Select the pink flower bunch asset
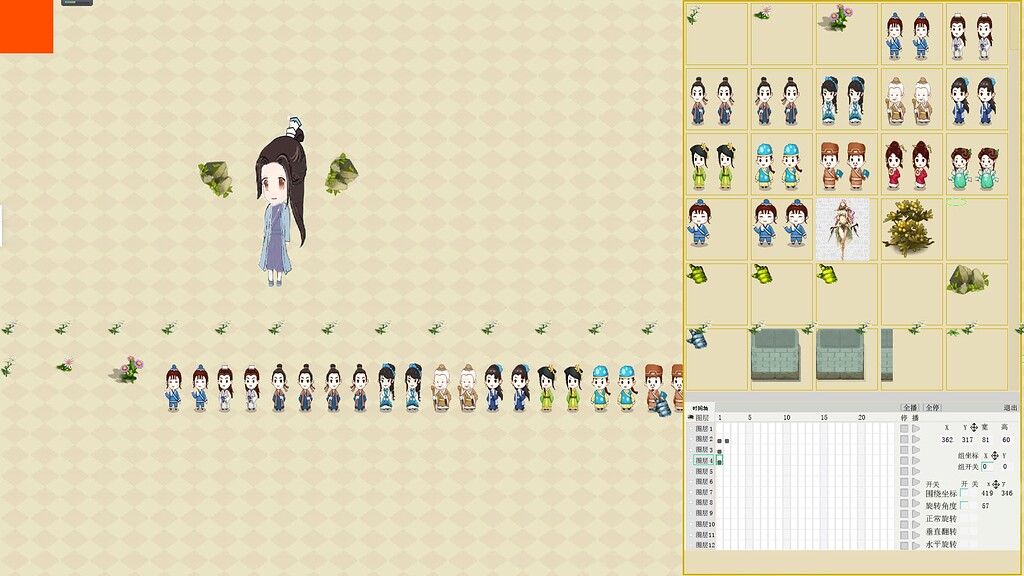This screenshot has width=1024, height=576. [839, 18]
